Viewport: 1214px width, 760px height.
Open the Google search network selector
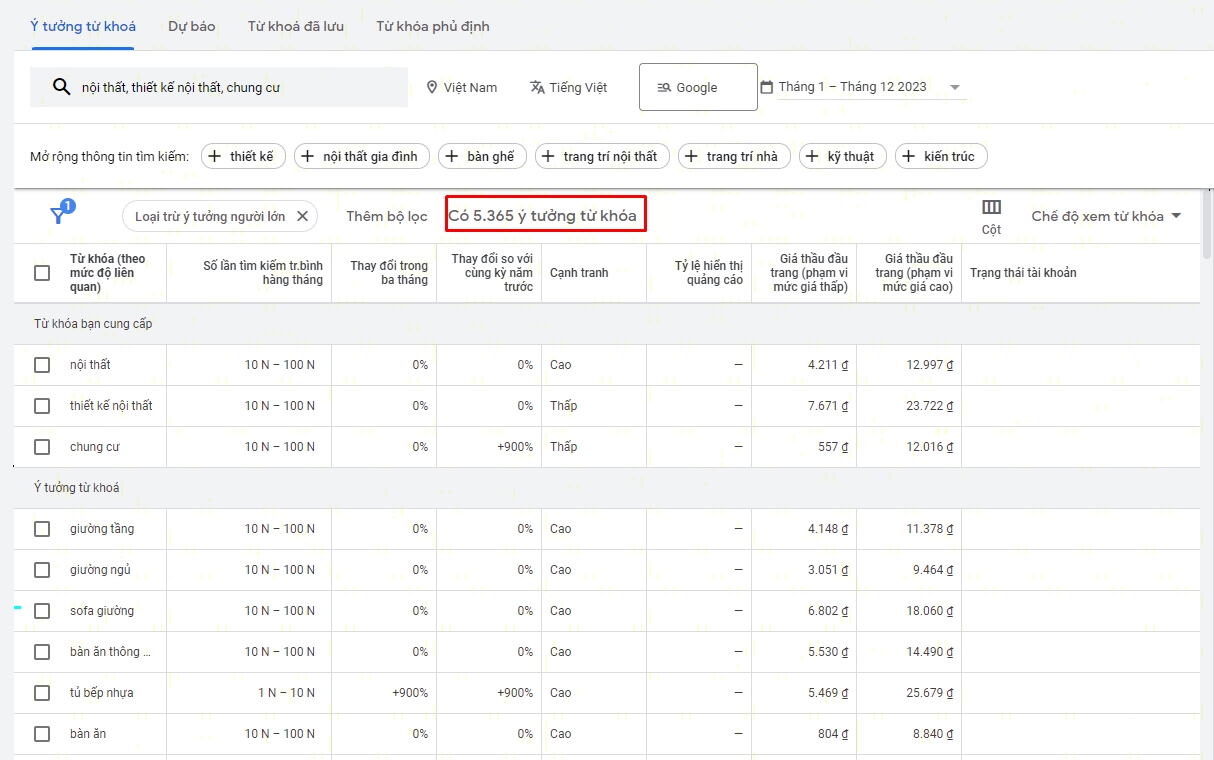click(x=698, y=87)
